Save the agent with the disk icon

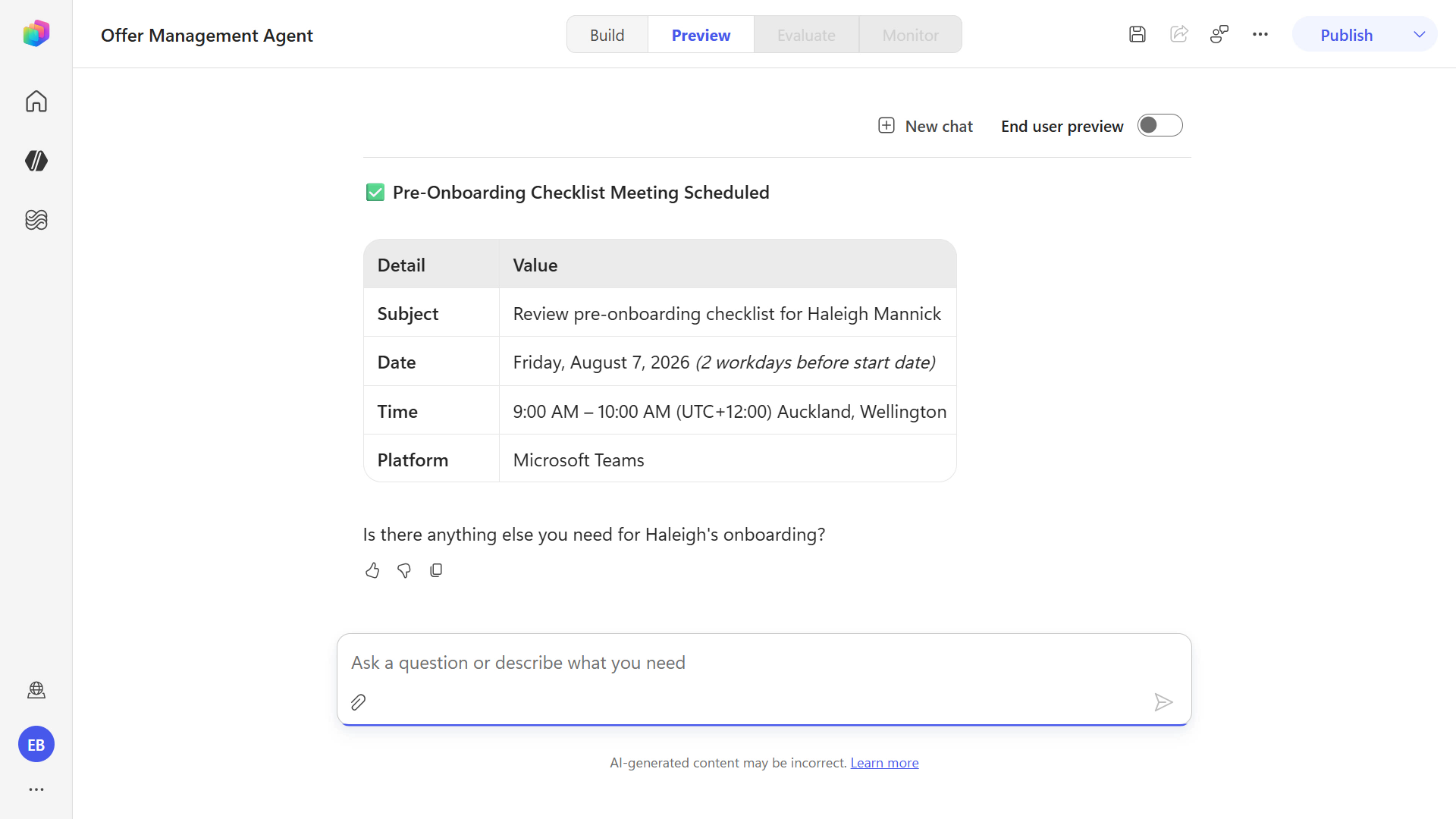(1137, 34)
